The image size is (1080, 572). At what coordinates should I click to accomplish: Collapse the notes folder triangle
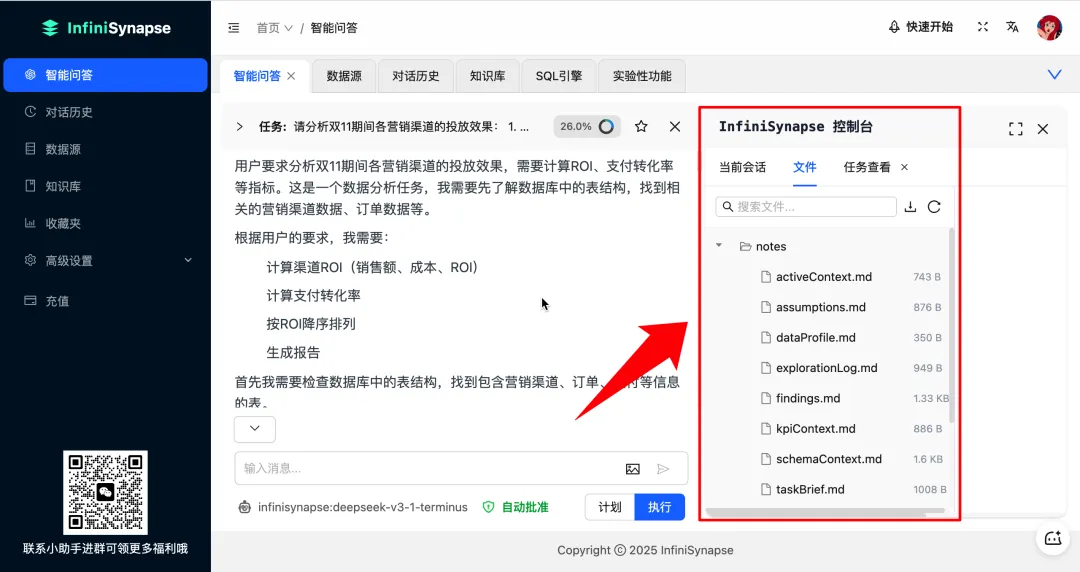point(719,245)
